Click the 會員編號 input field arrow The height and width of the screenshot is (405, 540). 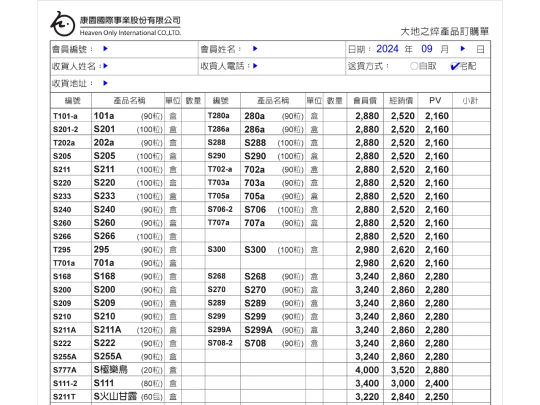[x=105, y=49]
